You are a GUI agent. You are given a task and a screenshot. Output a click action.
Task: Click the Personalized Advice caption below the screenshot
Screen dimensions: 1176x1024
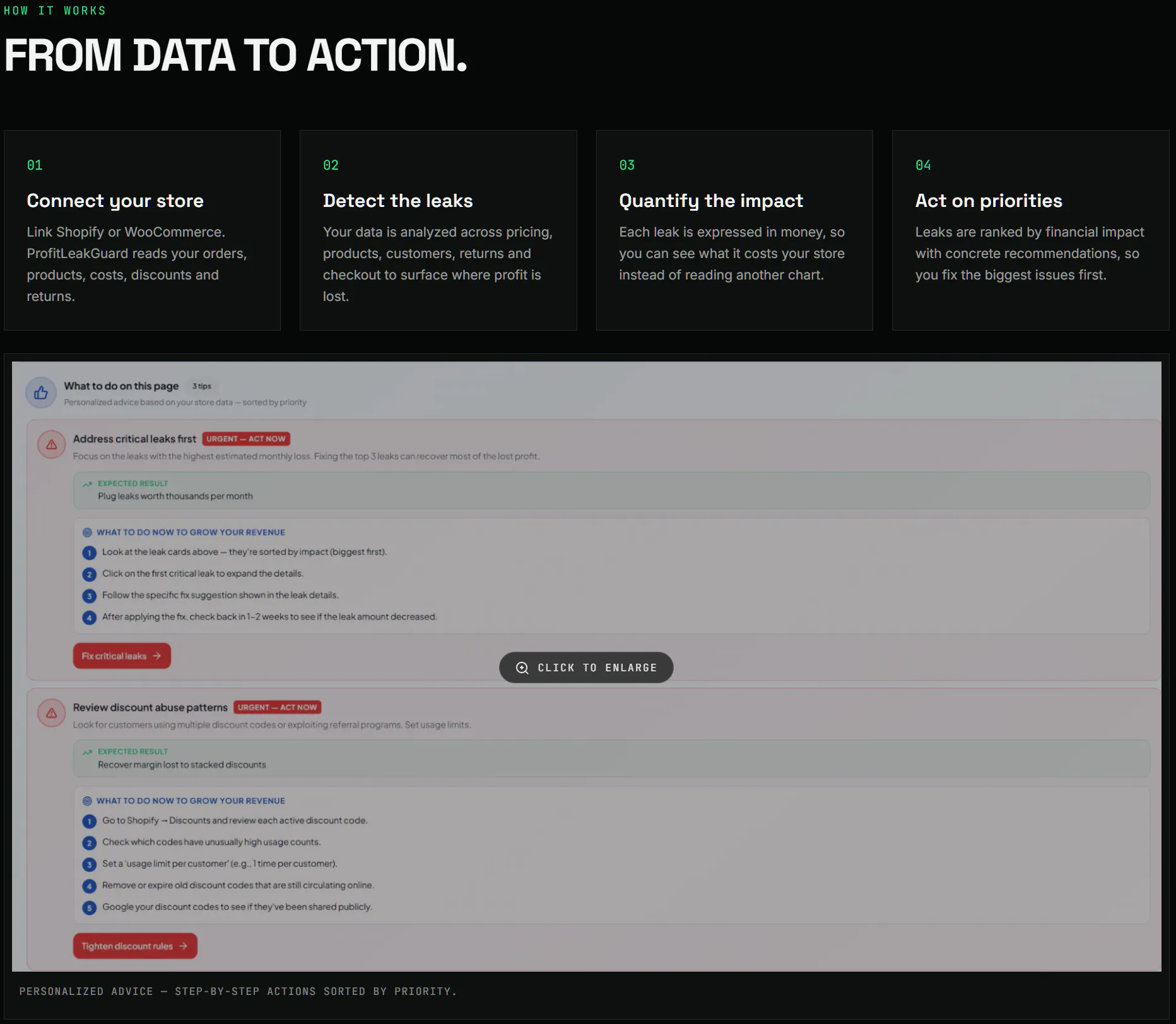coord(238,991)
